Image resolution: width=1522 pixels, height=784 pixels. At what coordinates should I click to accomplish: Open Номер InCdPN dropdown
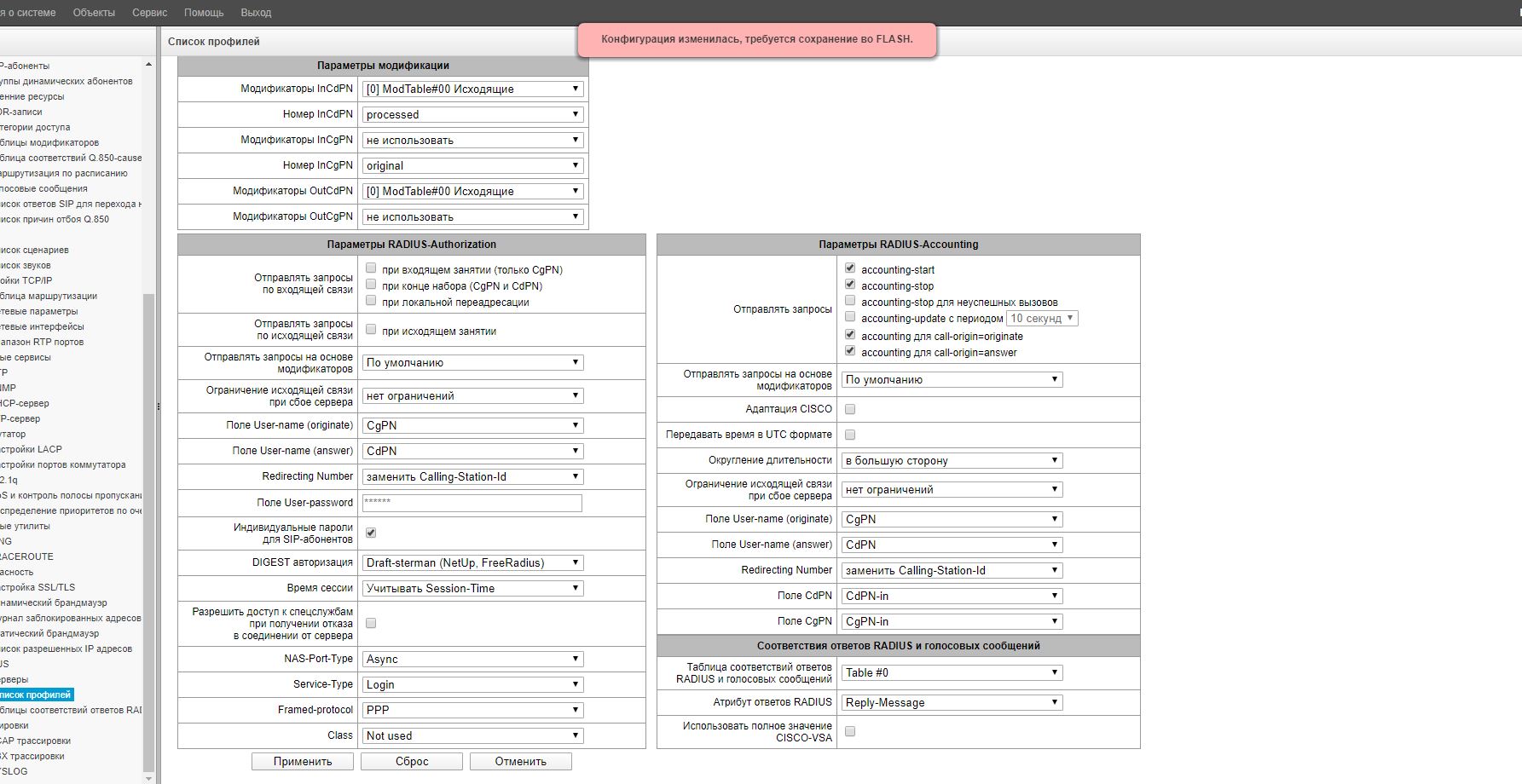coord(472,114)
